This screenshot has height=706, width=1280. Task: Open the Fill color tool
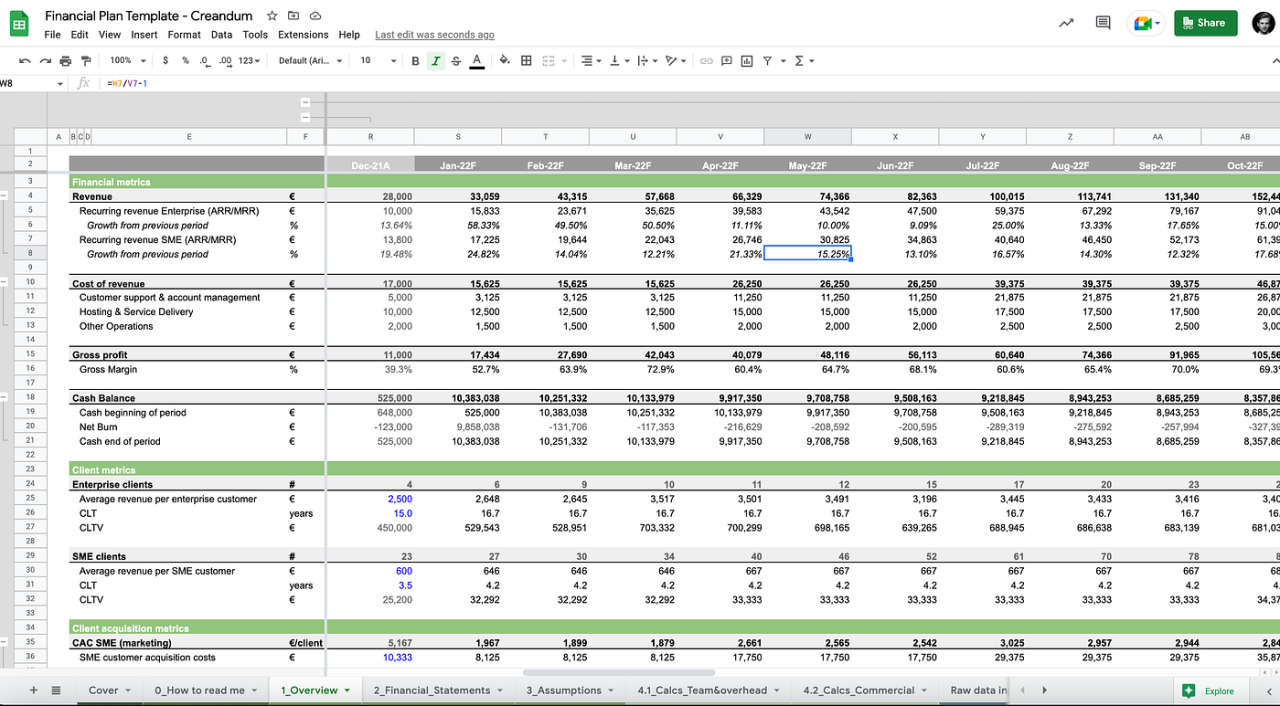click(505, 61)
